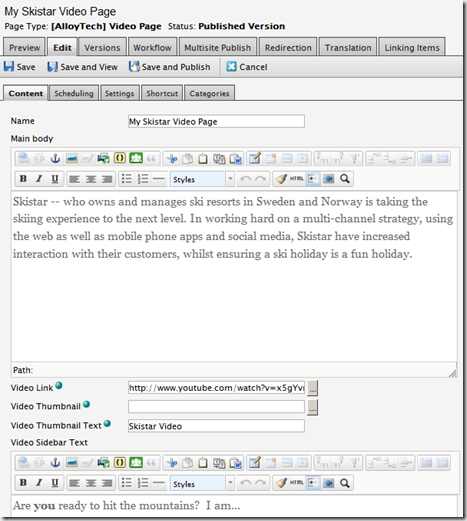Click sidebar text 'Are you ready to hit the mountains?'
This screenshot has width=467, height=521.
click(106, 506)
